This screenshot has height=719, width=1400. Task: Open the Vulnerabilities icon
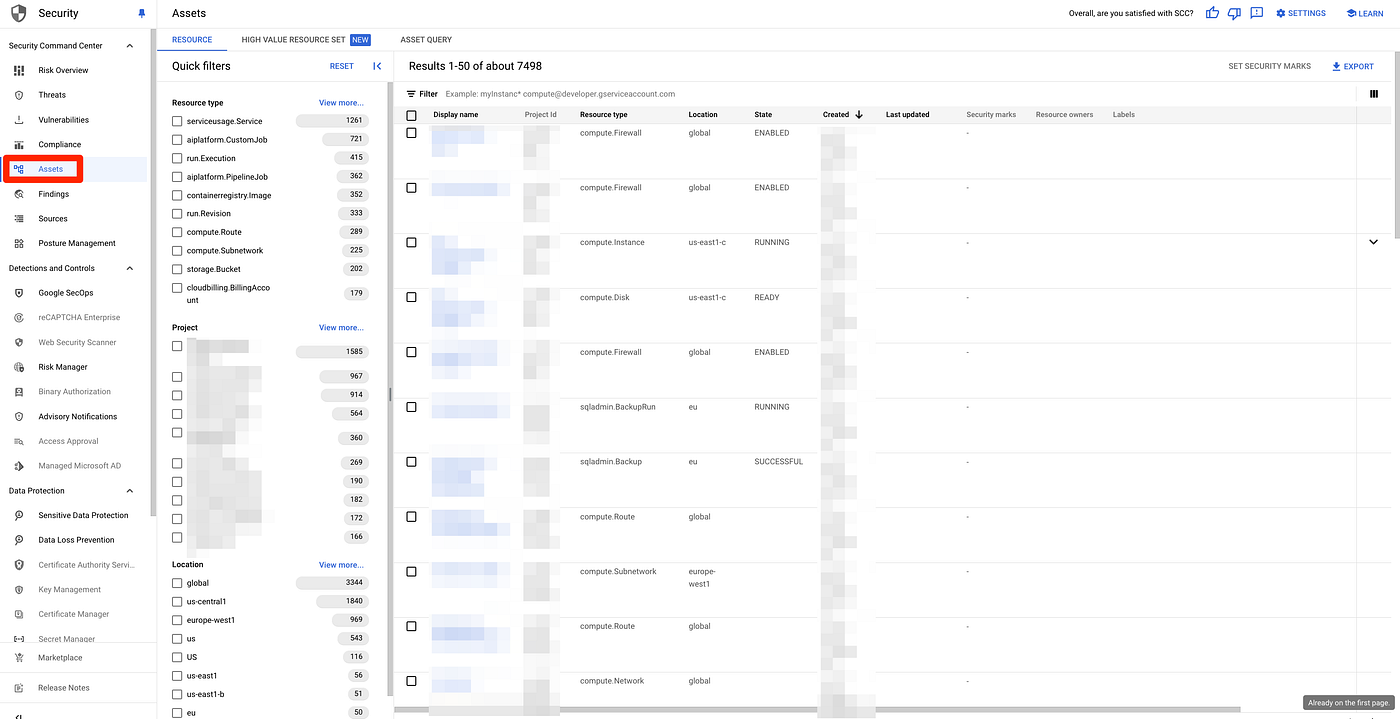point(19,120)
